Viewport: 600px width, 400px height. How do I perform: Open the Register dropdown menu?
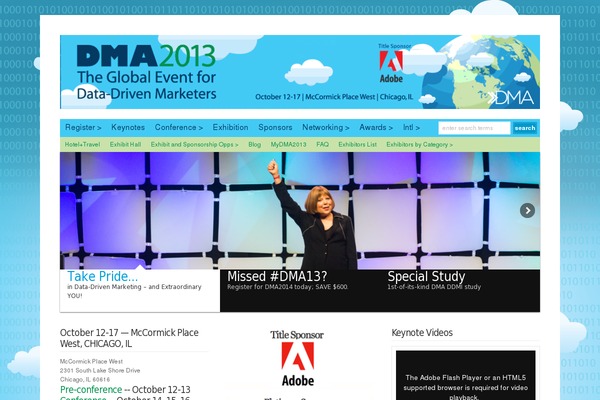tap(83, 127)
